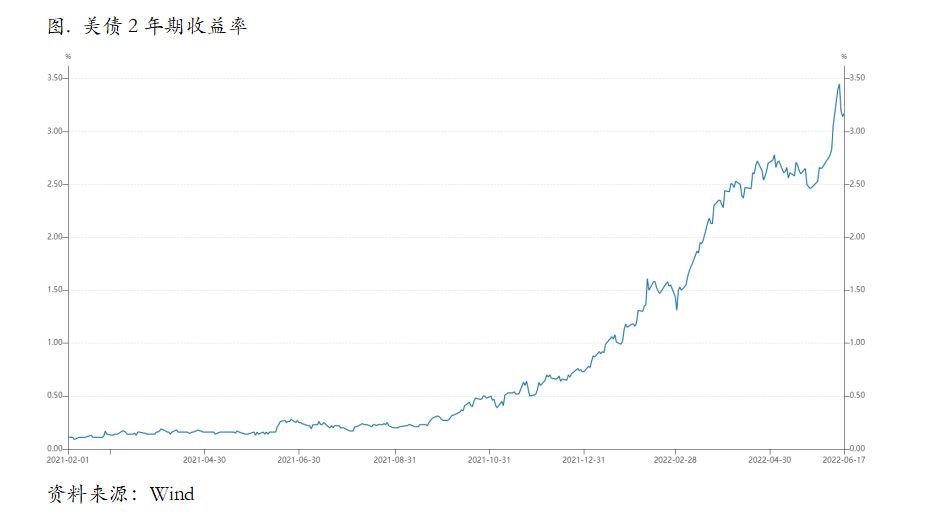The height and width of the screenshot is (516, 940).
Task: Click the 2021-12-31 x-axis date
Action: (584, 460)
